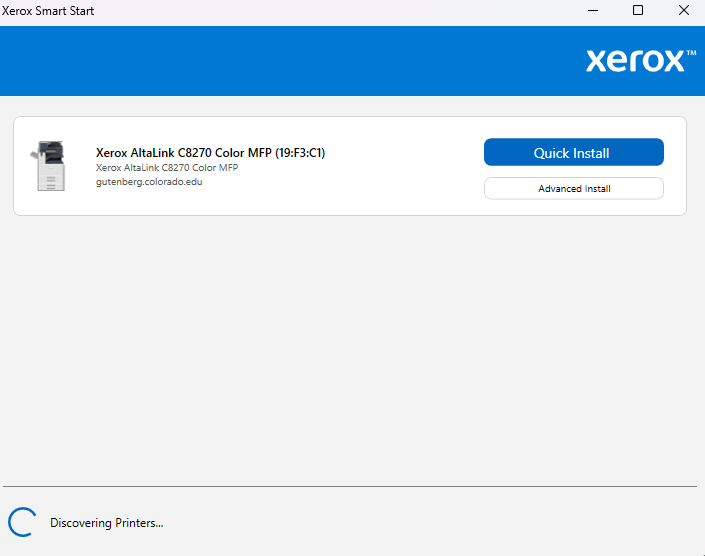The width and height of the screenshot is (705, 556).
Task: Click the Quick Install button
Action: tap(573, 152)
